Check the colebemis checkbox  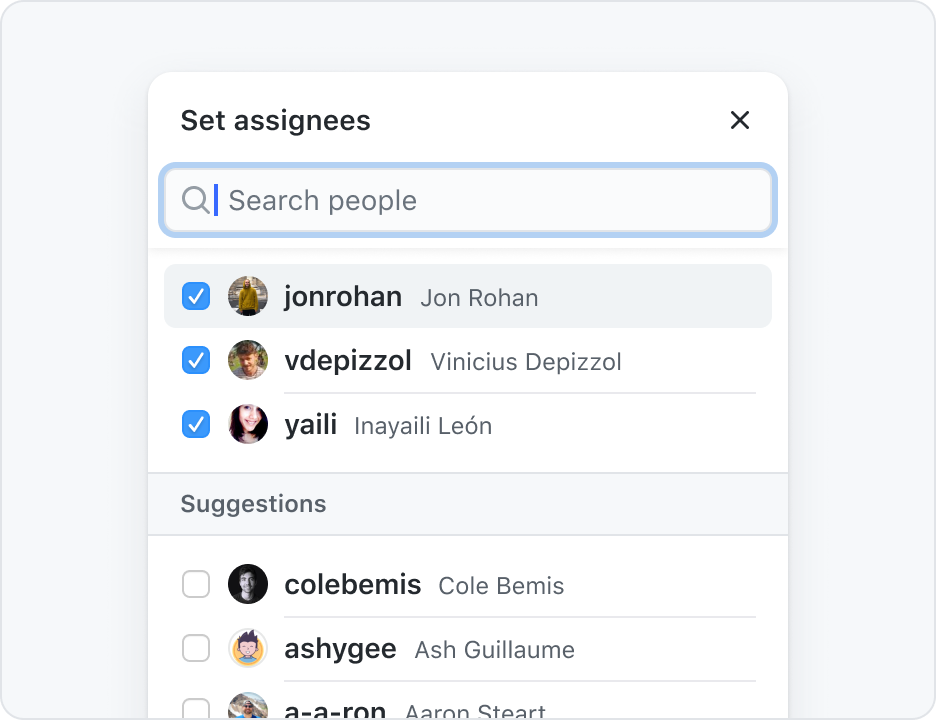pyautogui.click(x=196, y=584)
